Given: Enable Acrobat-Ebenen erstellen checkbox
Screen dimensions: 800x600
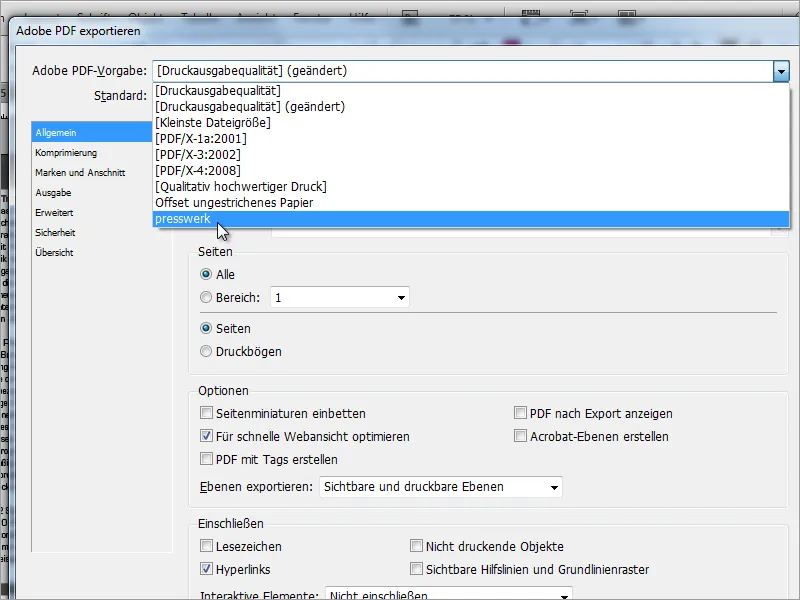Looking at the screenshot, I should (x=520, y=436).
